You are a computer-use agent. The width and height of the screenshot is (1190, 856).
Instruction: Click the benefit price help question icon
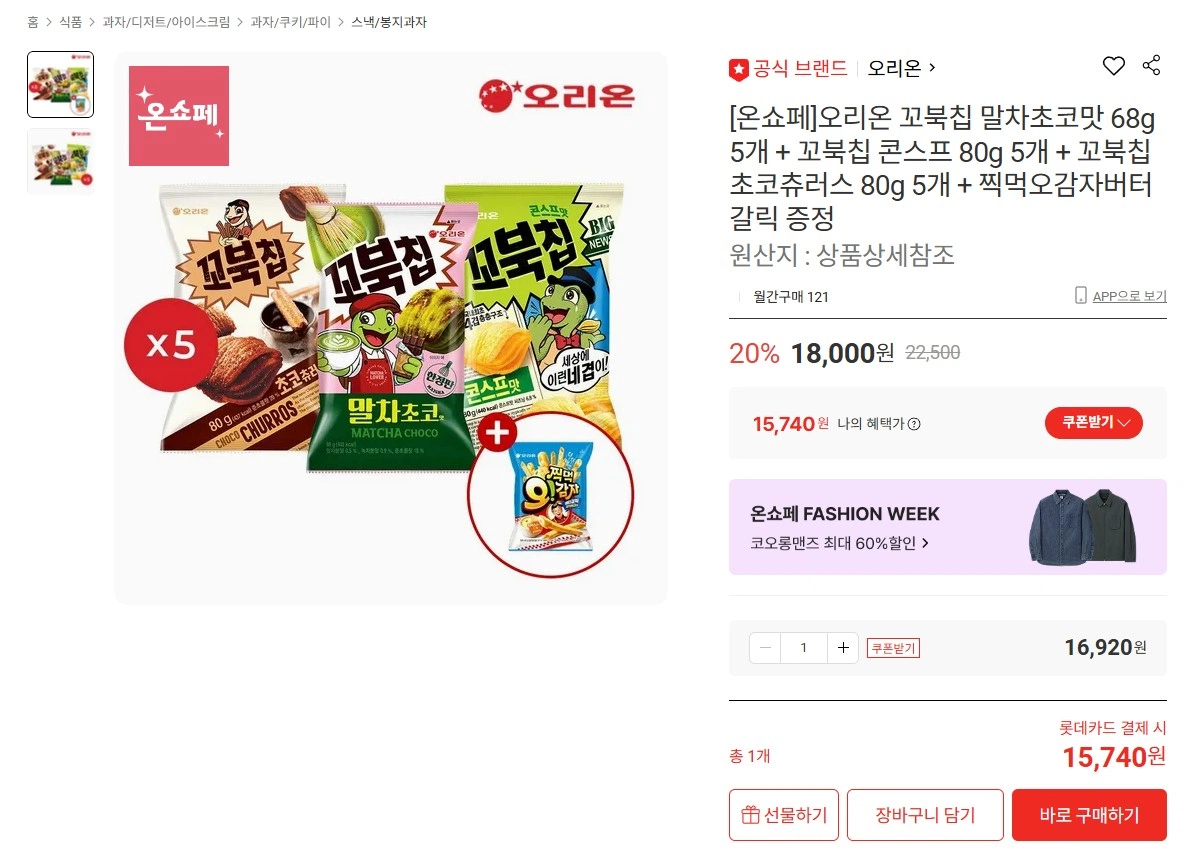coord(915,424)
